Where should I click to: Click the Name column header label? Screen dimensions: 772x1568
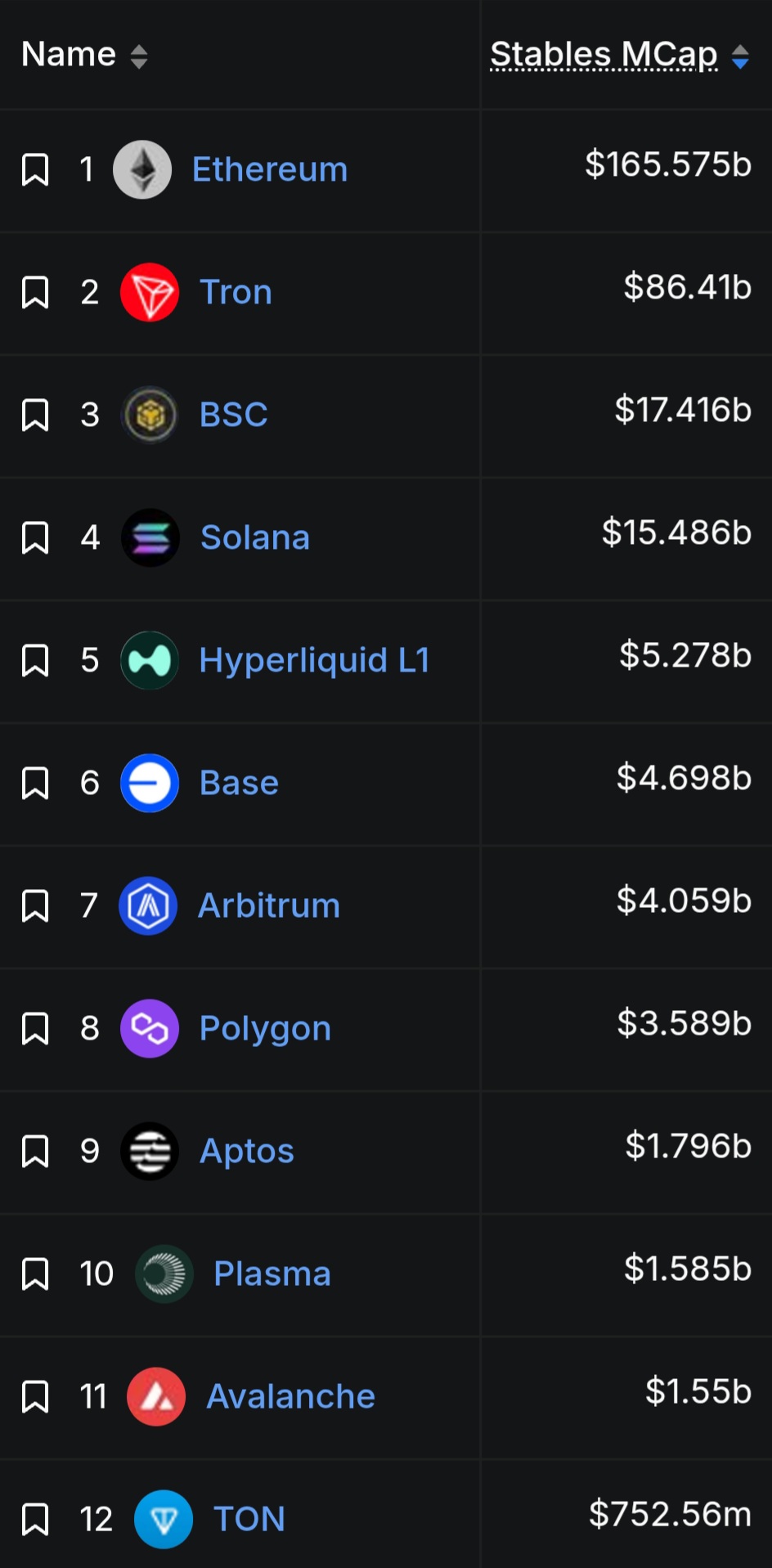(69, 55)
